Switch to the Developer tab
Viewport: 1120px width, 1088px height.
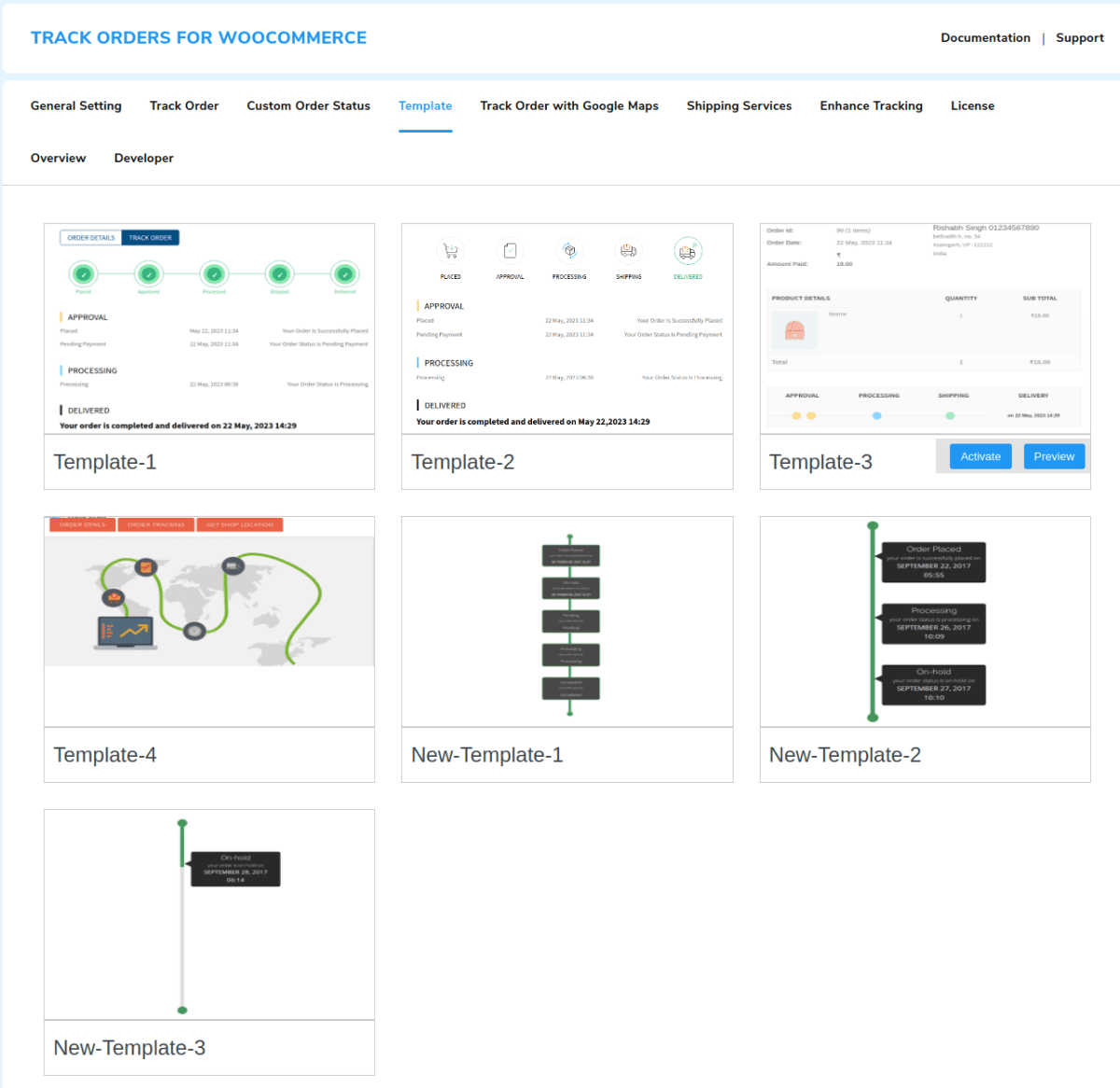click(143, 158)
